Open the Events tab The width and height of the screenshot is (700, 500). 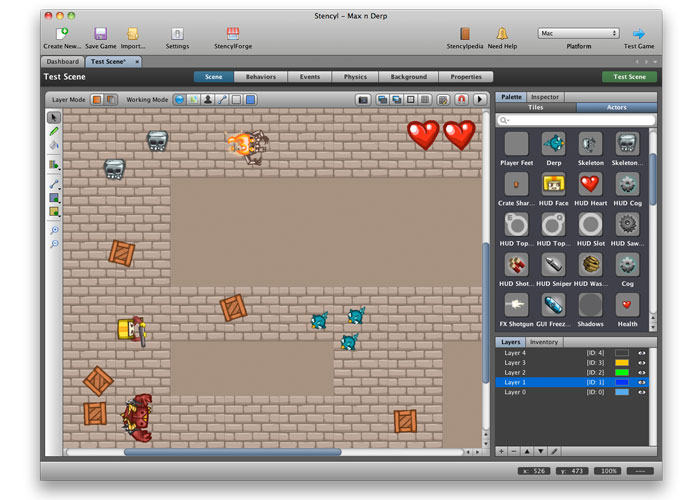310,77
